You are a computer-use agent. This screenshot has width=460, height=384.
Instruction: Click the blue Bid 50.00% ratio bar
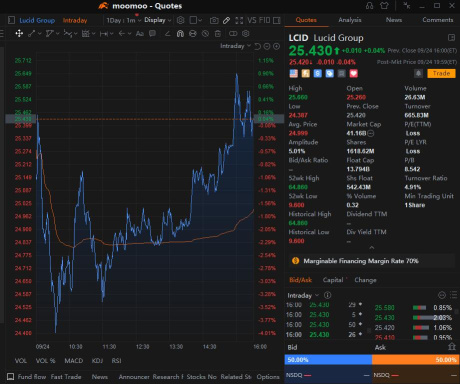click(x=328, y=360)
